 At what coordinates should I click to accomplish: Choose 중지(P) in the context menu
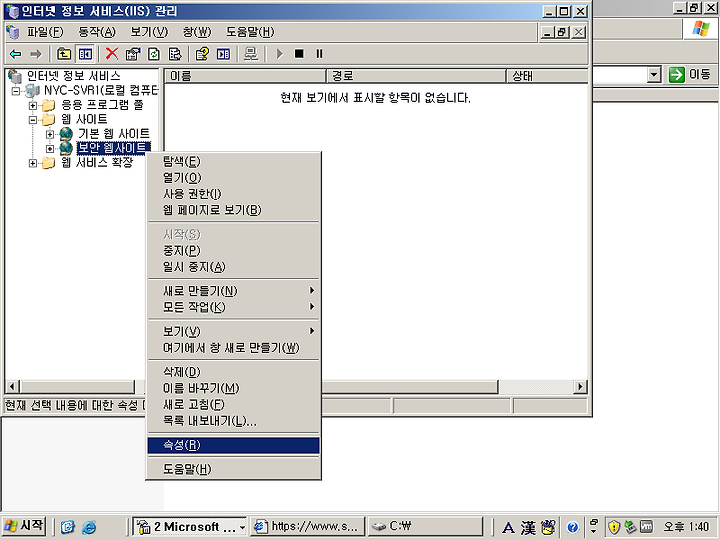[233, 250]
